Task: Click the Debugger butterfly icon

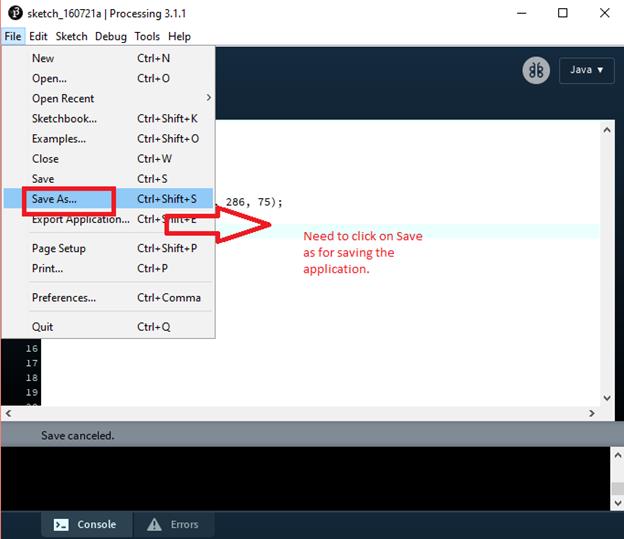Action: click(x=536, y=70)
